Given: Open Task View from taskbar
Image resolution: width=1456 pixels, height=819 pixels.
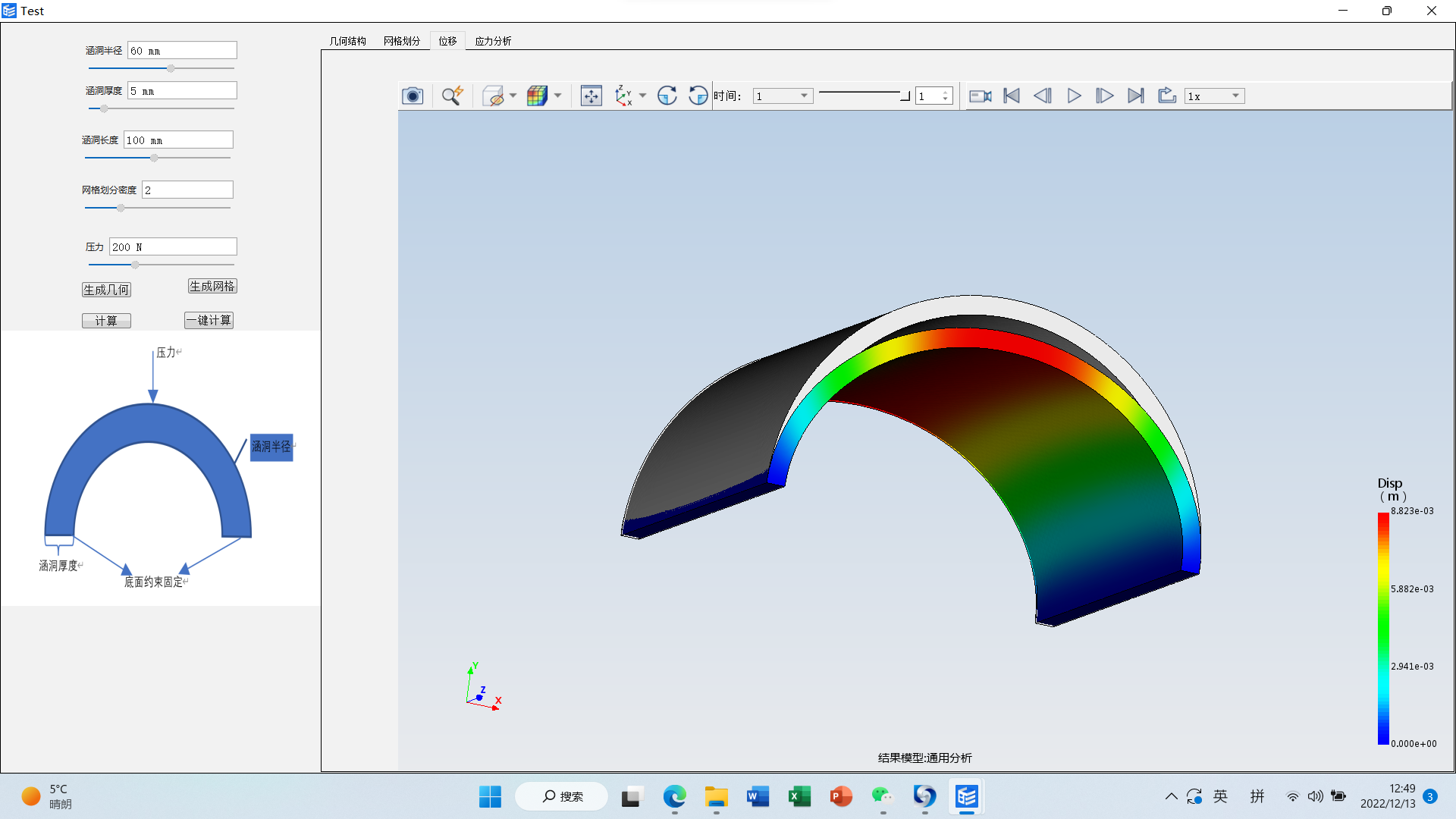Looking at the screenshot, I should (x=632, y=796).
